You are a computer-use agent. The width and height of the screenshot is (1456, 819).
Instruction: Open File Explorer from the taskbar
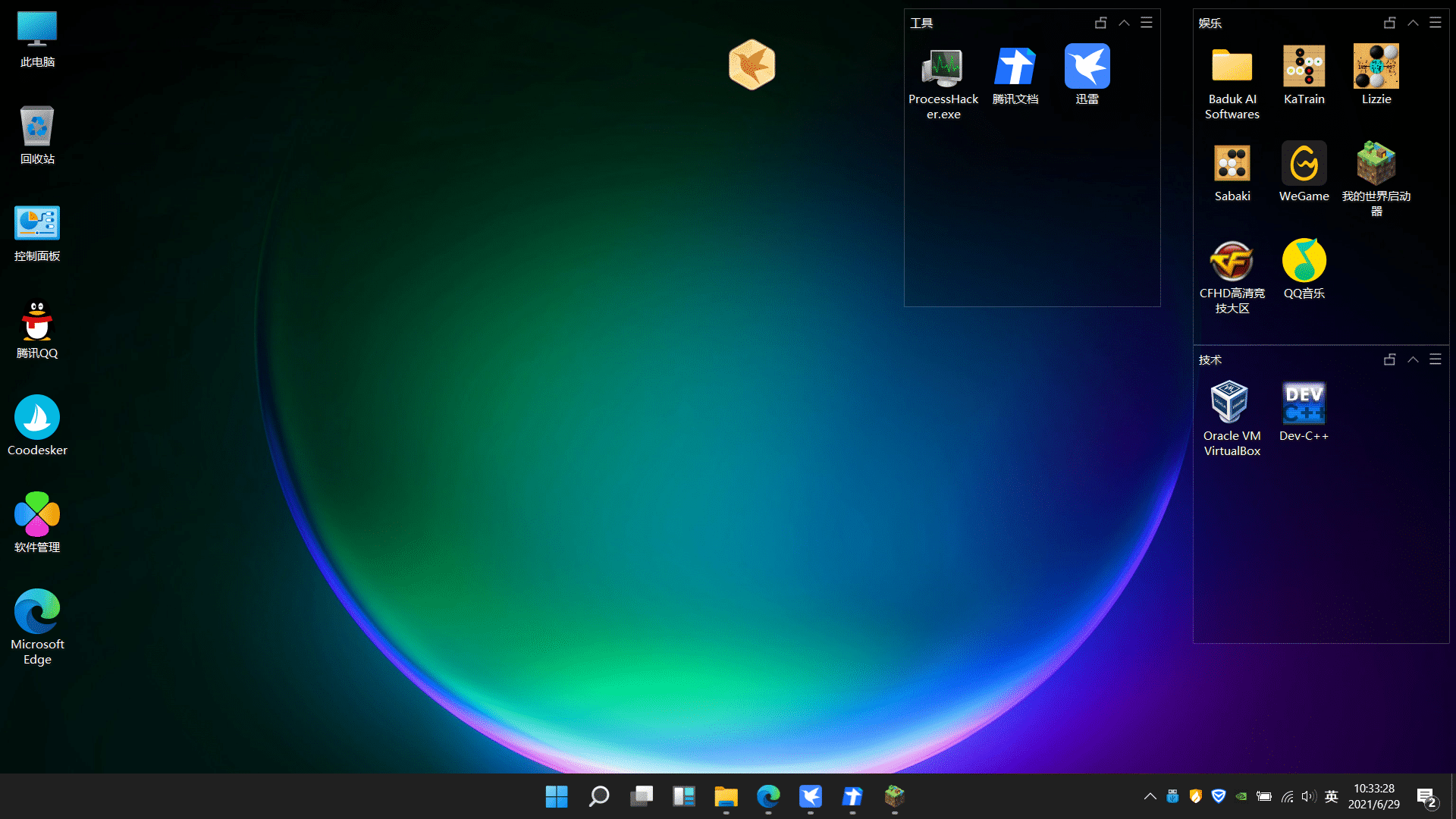coord(726,796)
